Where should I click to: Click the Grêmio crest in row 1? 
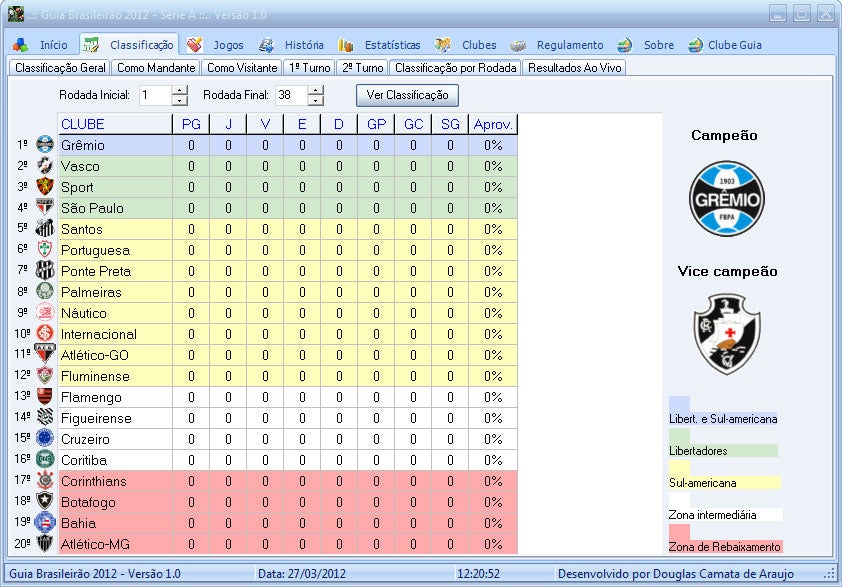coord(45,144)
